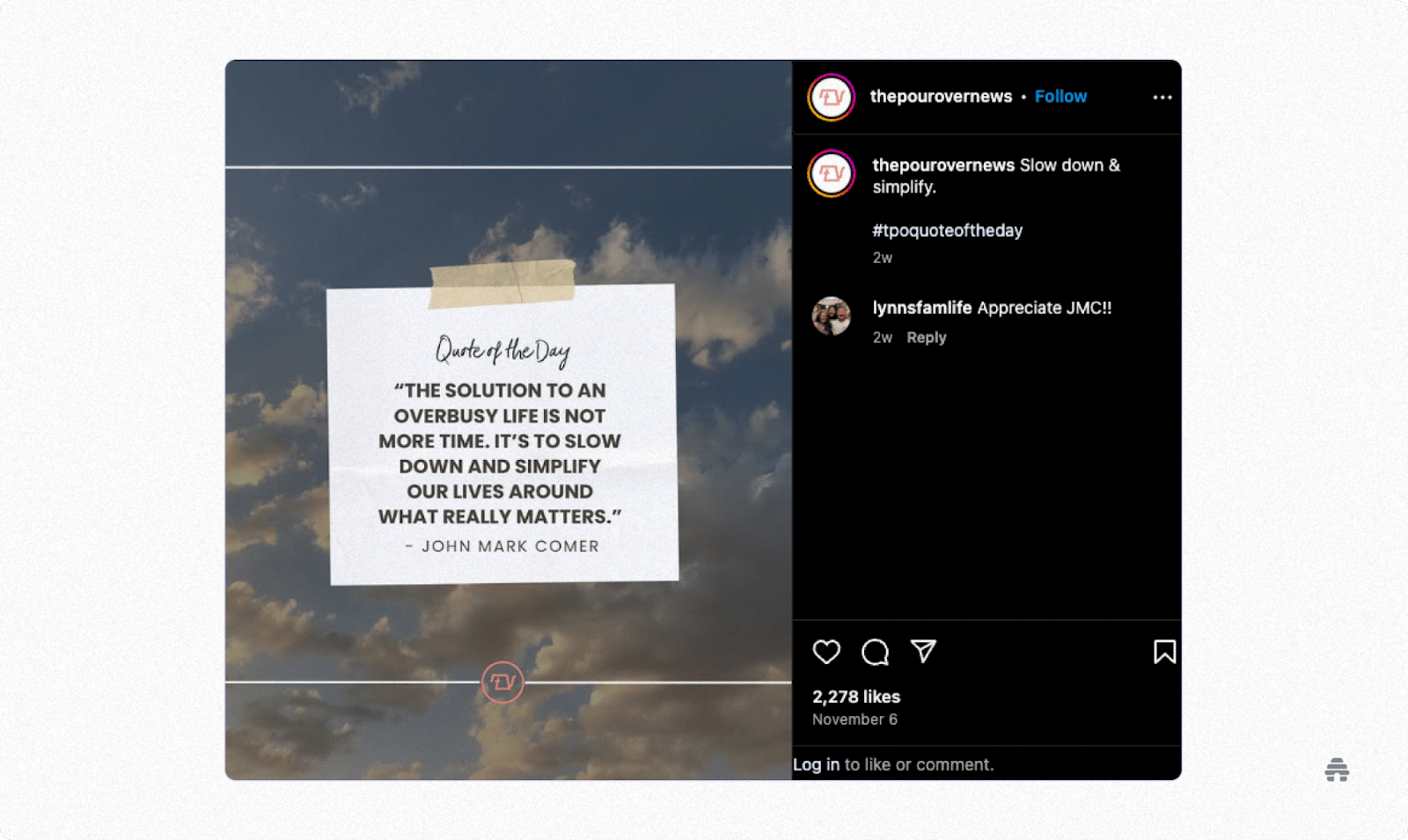The width and height of the screenshot is (1408, 840).
Task: Follow thepourovernews account
Action: coord(1060,97)
